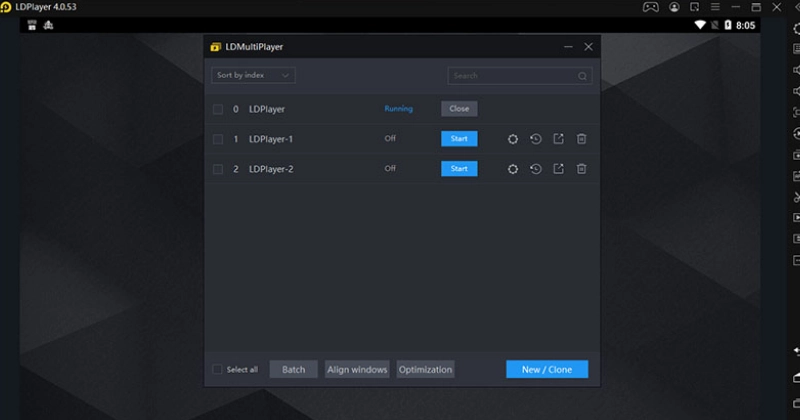The width and height of the screenshot is (800, 420).
Task: Check the LDPlayer index 0 checkbox
Action: [218, 109]
